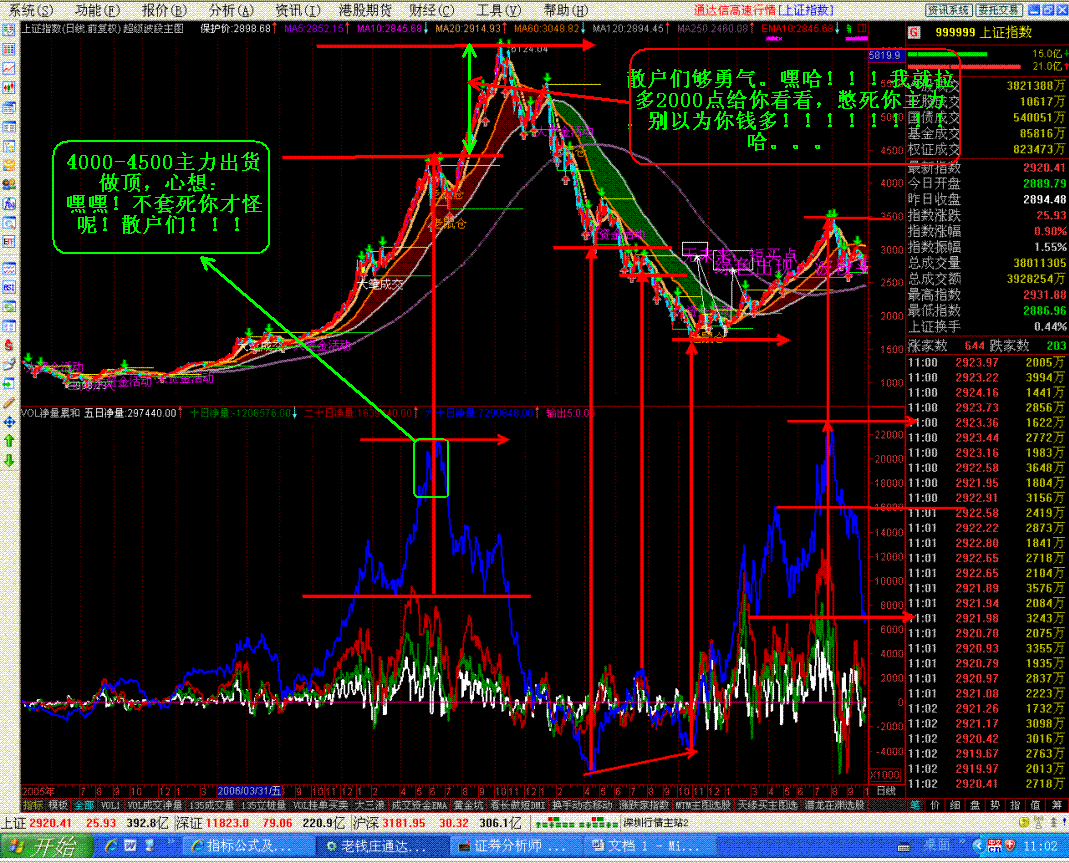Click the two-people users icon in sidebar
1069x863 pixels.
tap(9, 184)
